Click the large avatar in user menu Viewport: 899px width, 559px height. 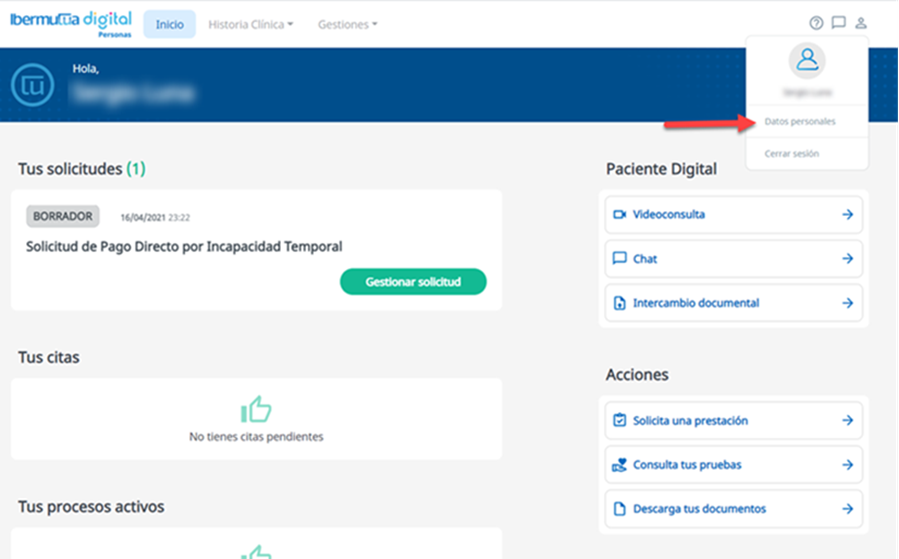807,62
